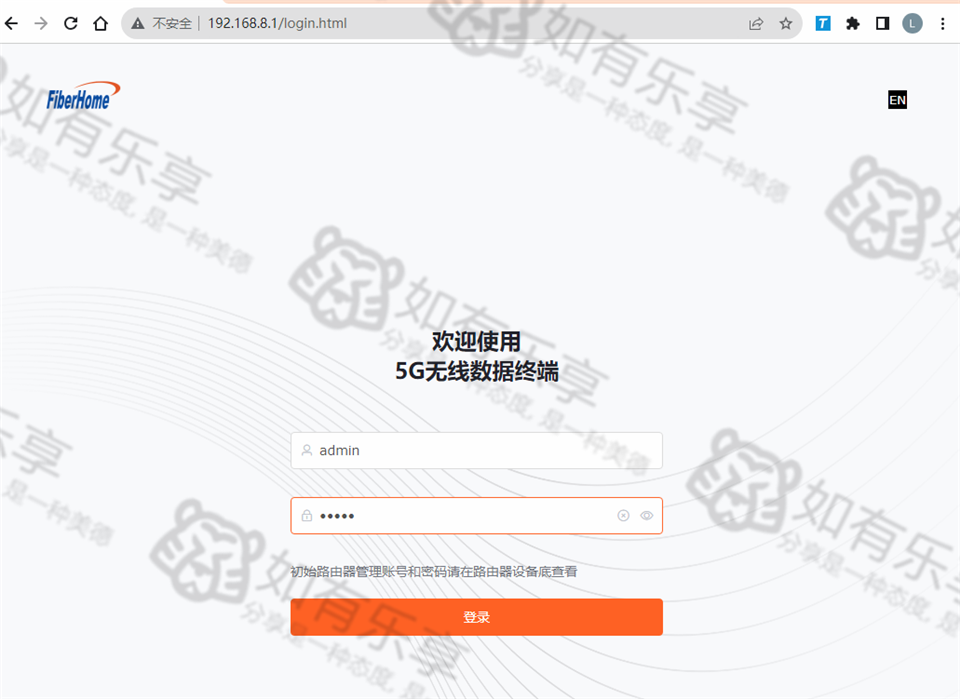Screen dimensions: 960x699
Task: Toggle the browser side panel
Action: (882, 23)
